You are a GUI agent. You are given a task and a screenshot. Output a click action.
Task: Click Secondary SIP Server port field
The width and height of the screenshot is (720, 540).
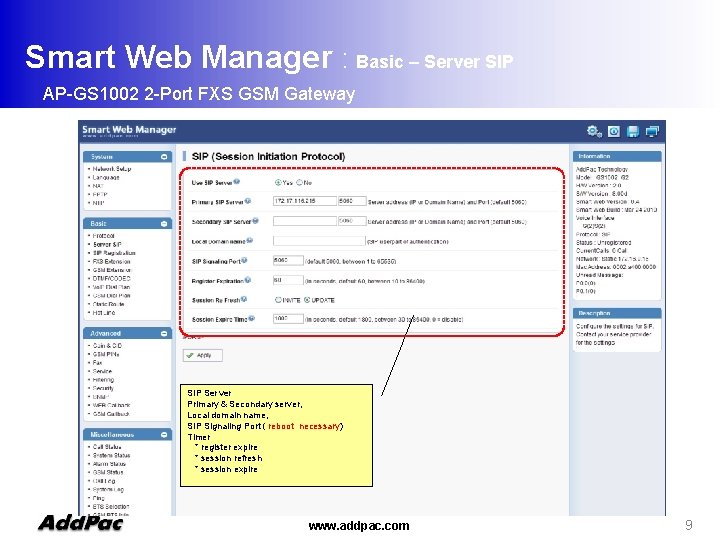(352, 221)
